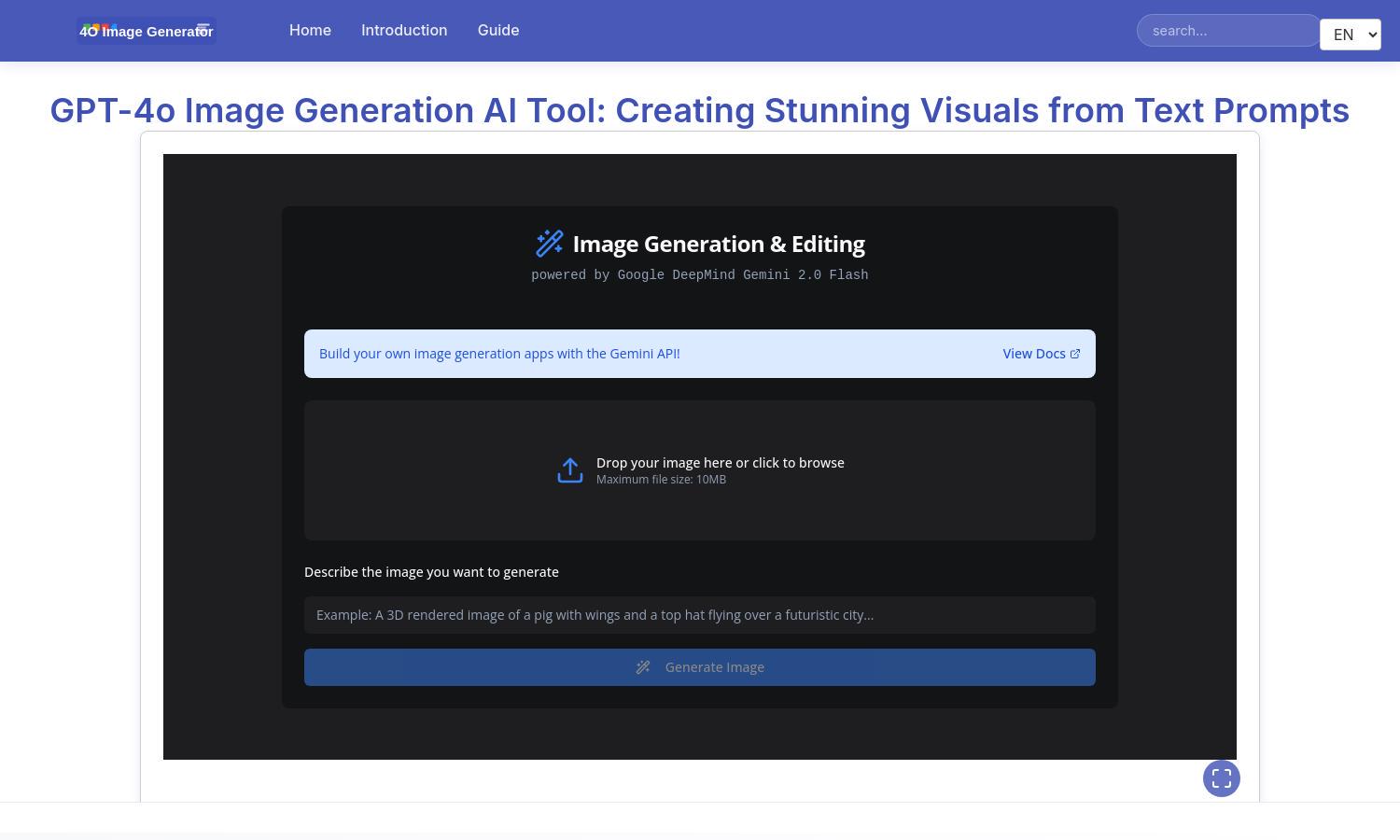
Task: Click the wand icon on Generate Image button
Action: pos(643,667)
